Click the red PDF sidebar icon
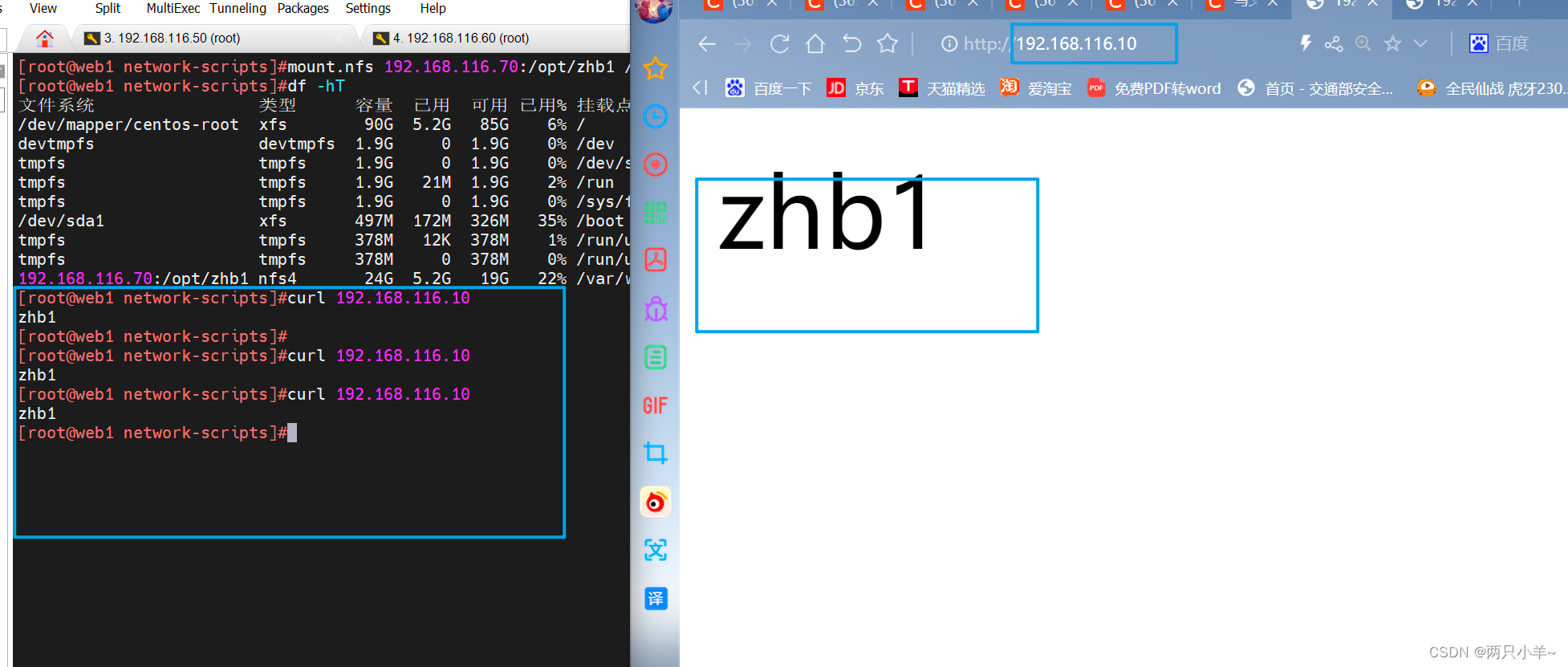The height and width of the screenshot is (667, 1568). pyautogui.click(x=656, y=260)
